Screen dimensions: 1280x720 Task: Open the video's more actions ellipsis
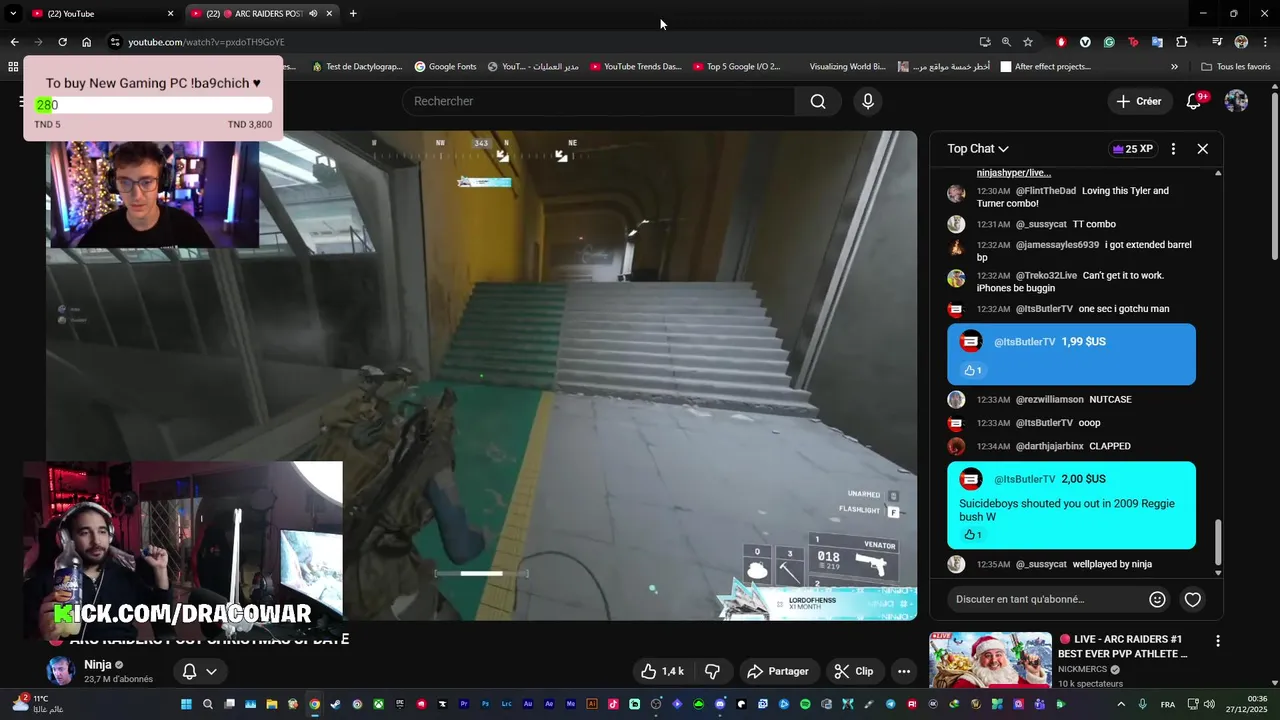(904, 671)
